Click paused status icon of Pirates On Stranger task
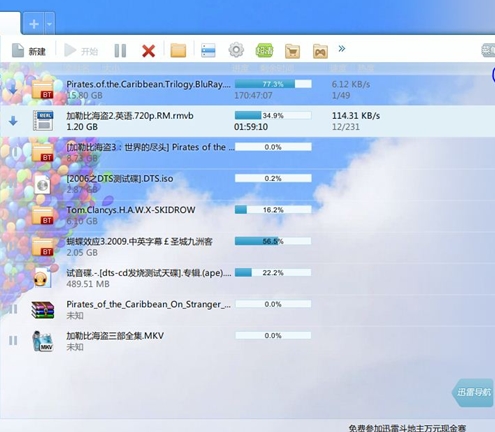The image size is (495, 432). pyautogui.click(x=13, y=309)
